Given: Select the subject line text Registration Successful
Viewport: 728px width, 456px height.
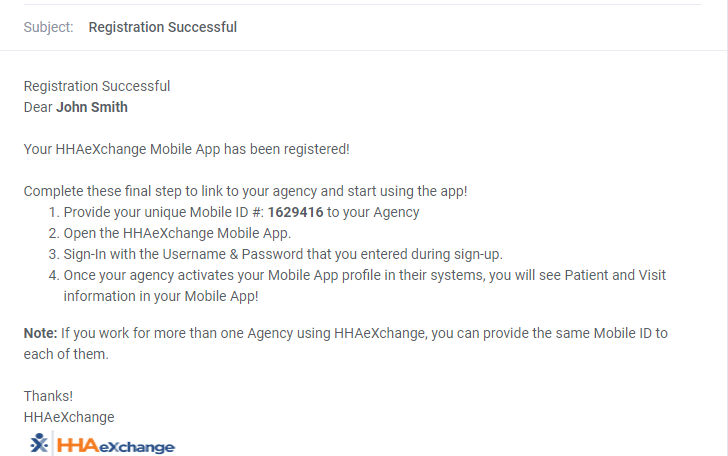Looking at the screenshot, I should click(x=163, y=27).
